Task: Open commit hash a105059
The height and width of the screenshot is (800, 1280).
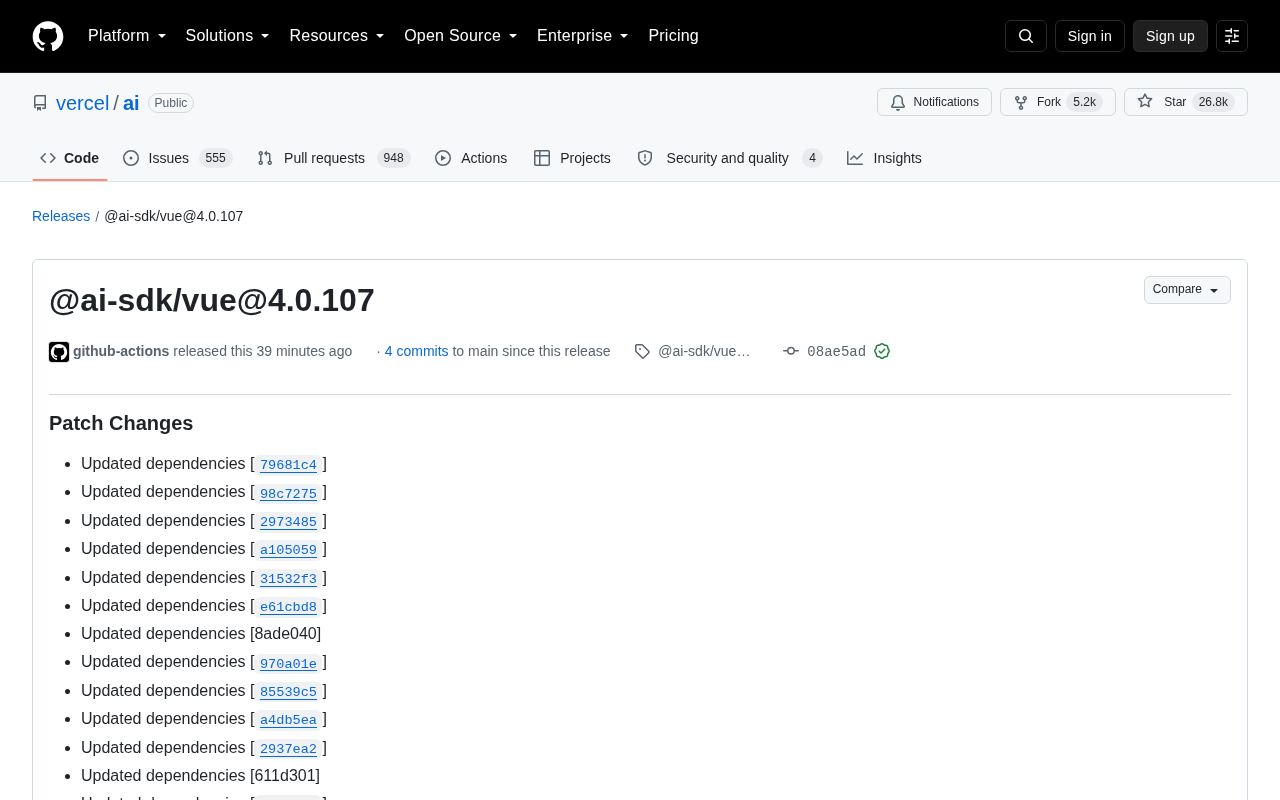Action: 288,550
